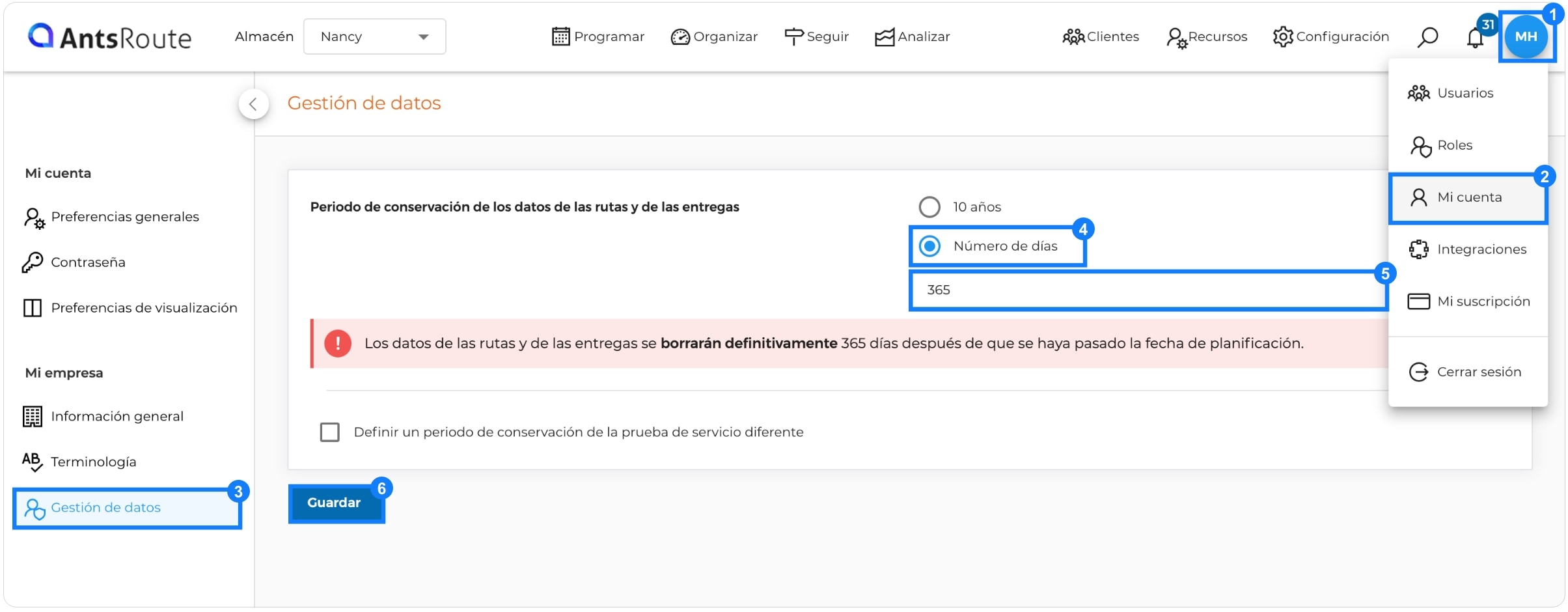Open the Programar menu

(x=598, y=36)
